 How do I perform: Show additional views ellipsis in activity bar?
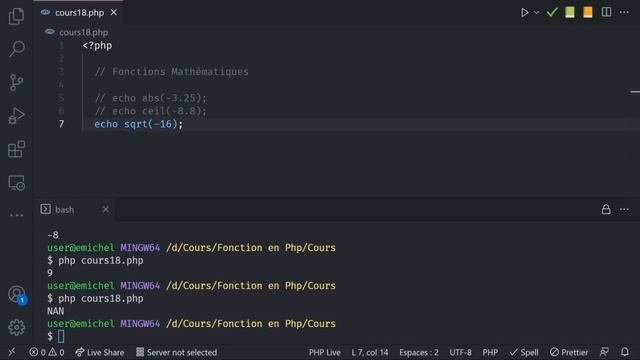click(16, 215)
